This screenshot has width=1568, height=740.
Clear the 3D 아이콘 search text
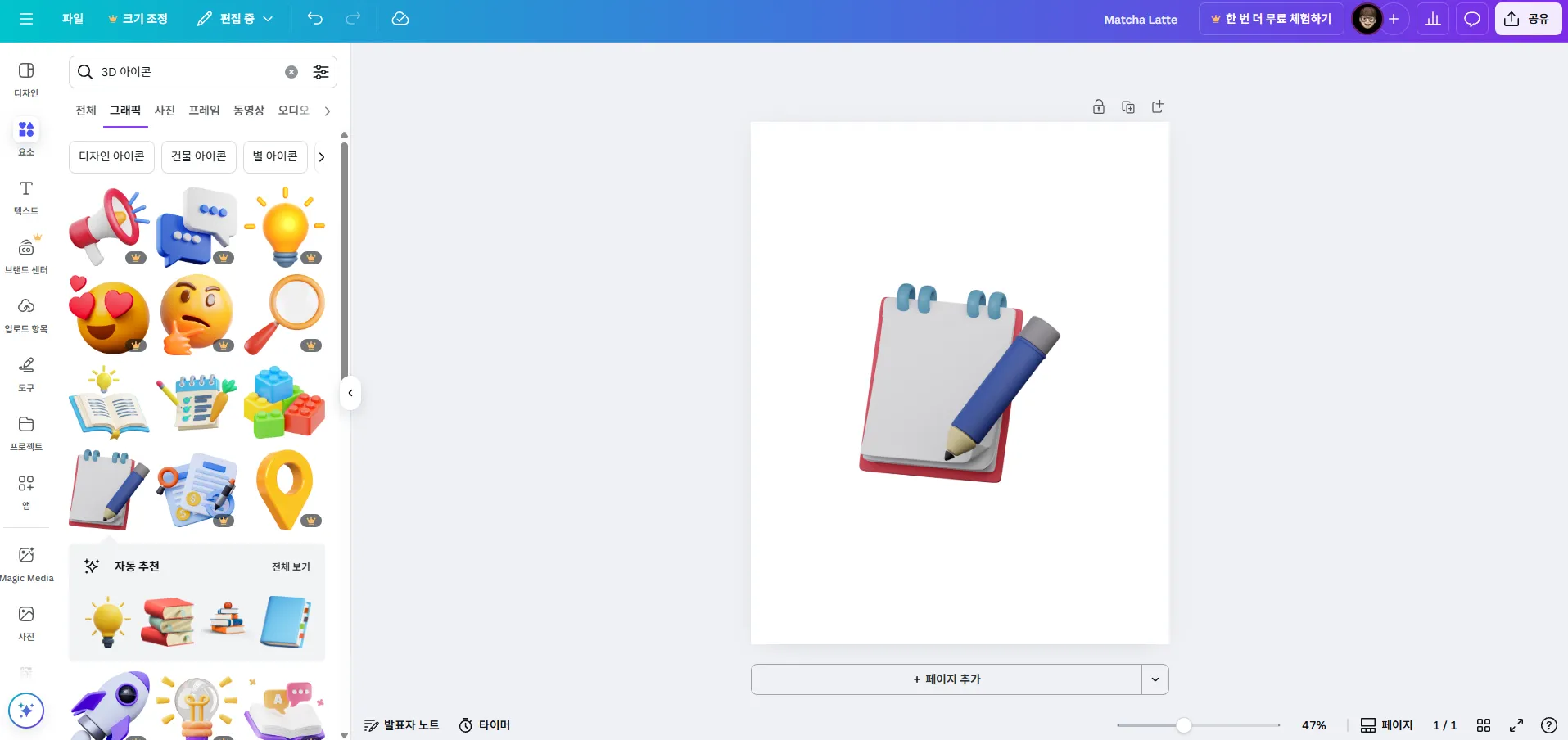291,72
